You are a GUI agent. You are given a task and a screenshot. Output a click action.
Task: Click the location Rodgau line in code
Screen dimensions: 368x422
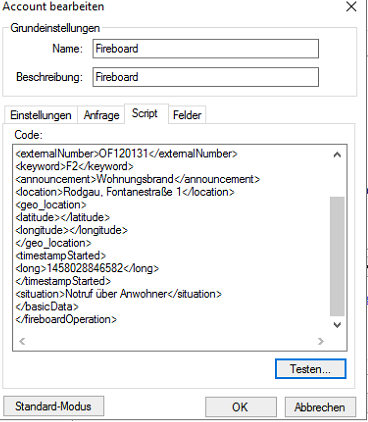[125, 192]
